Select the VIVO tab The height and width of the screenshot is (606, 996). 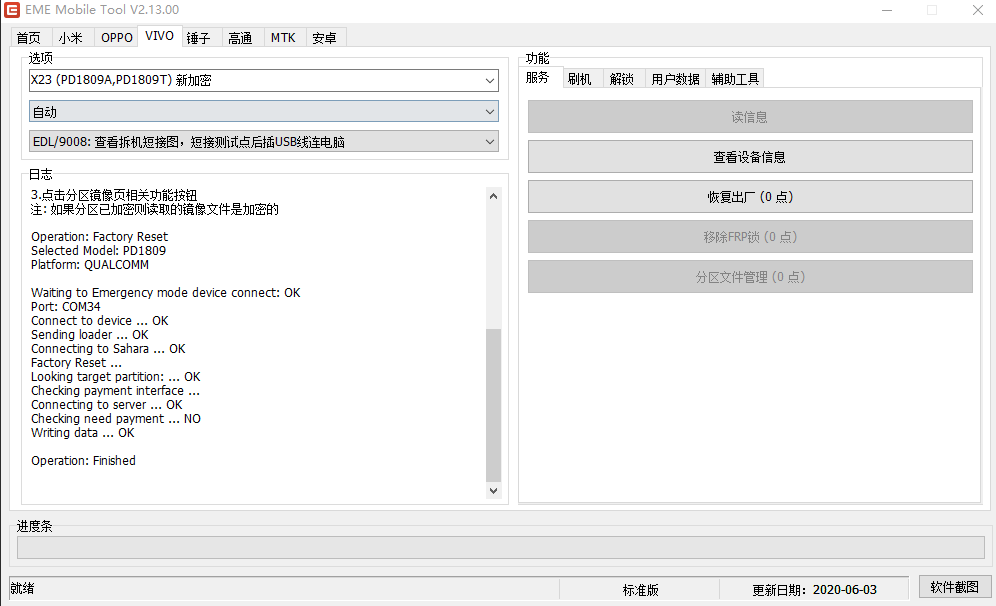coord(159,36)
